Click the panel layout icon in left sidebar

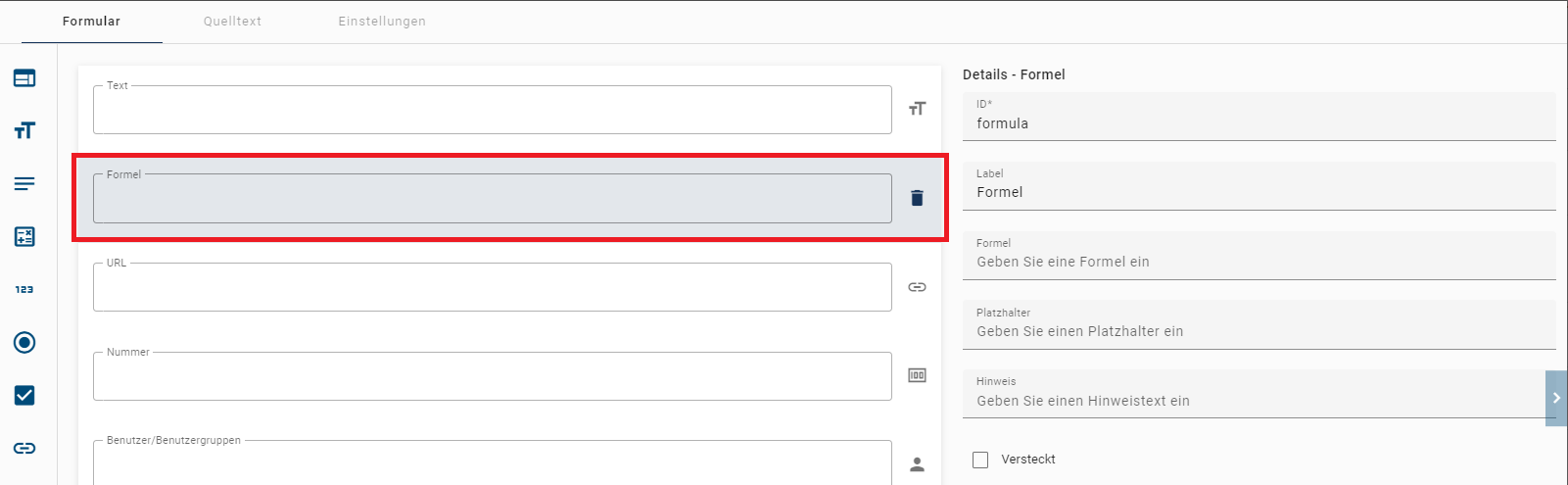[x=24, y=78]
